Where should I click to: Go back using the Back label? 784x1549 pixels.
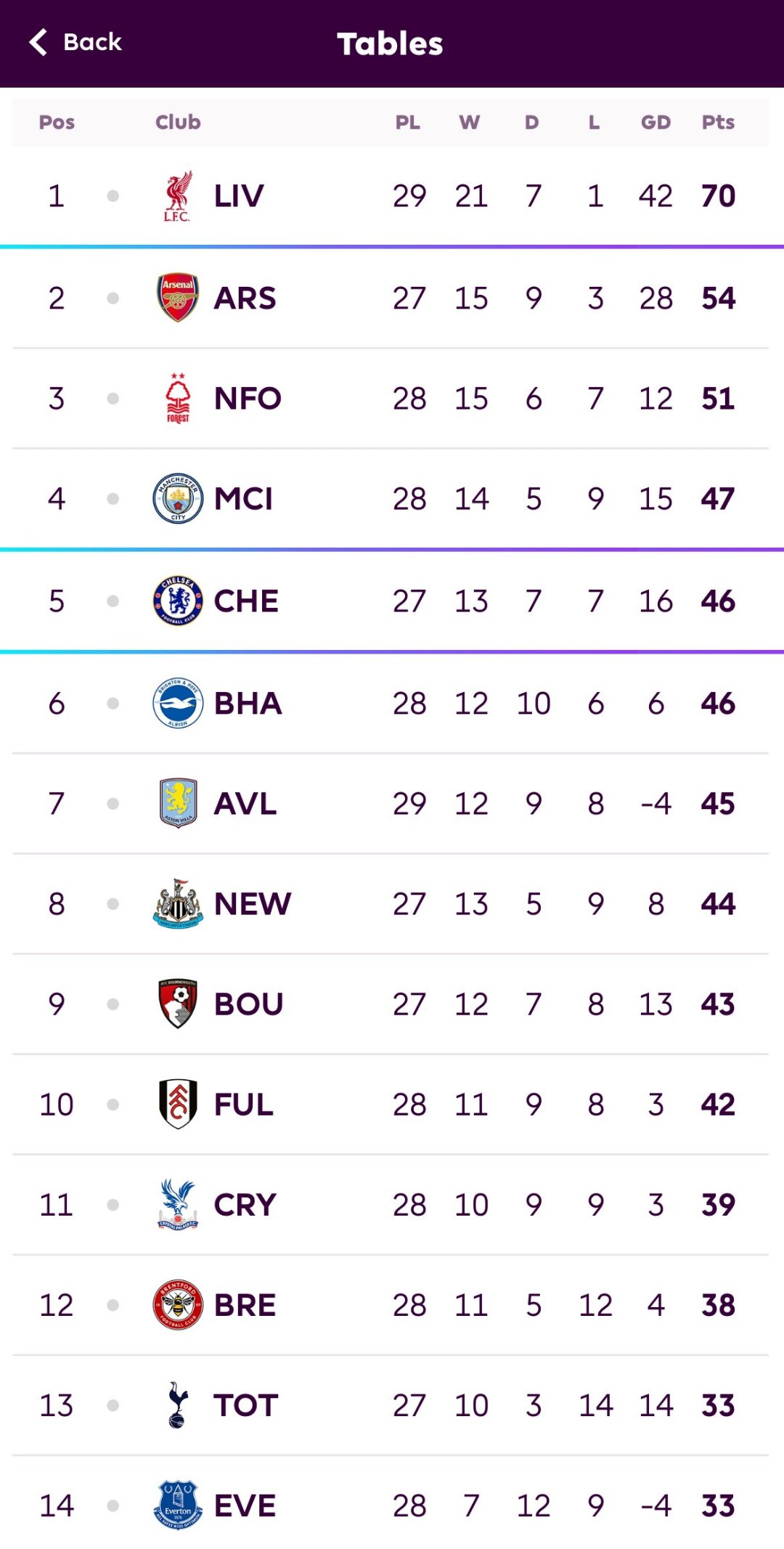[x=92, y=42]
